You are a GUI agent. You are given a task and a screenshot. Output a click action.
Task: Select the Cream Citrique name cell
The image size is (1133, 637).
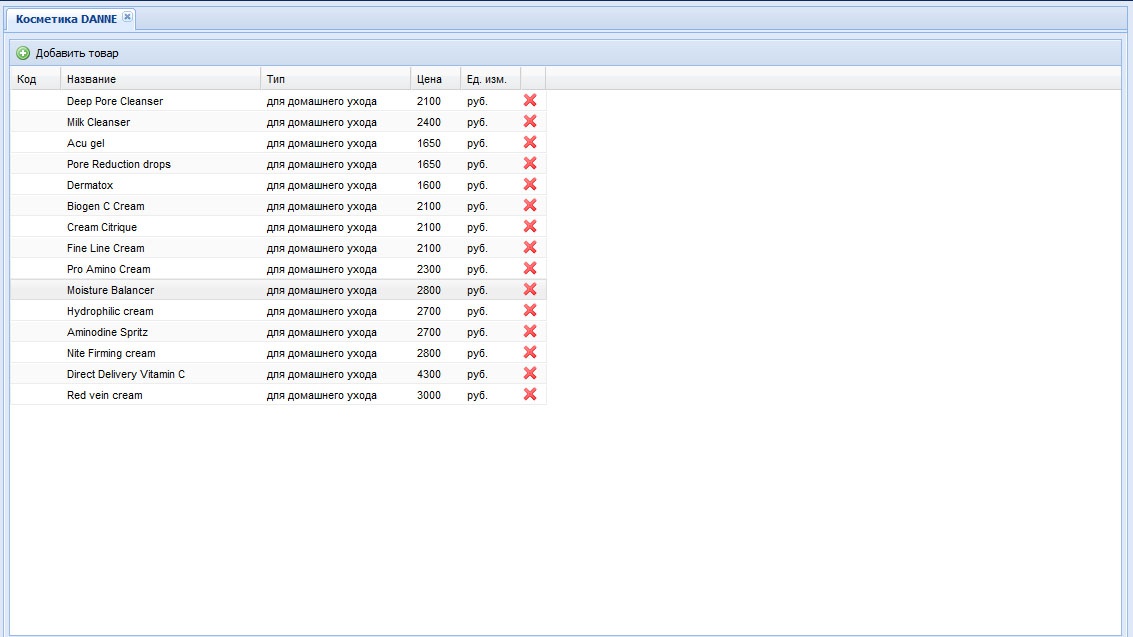160,227
